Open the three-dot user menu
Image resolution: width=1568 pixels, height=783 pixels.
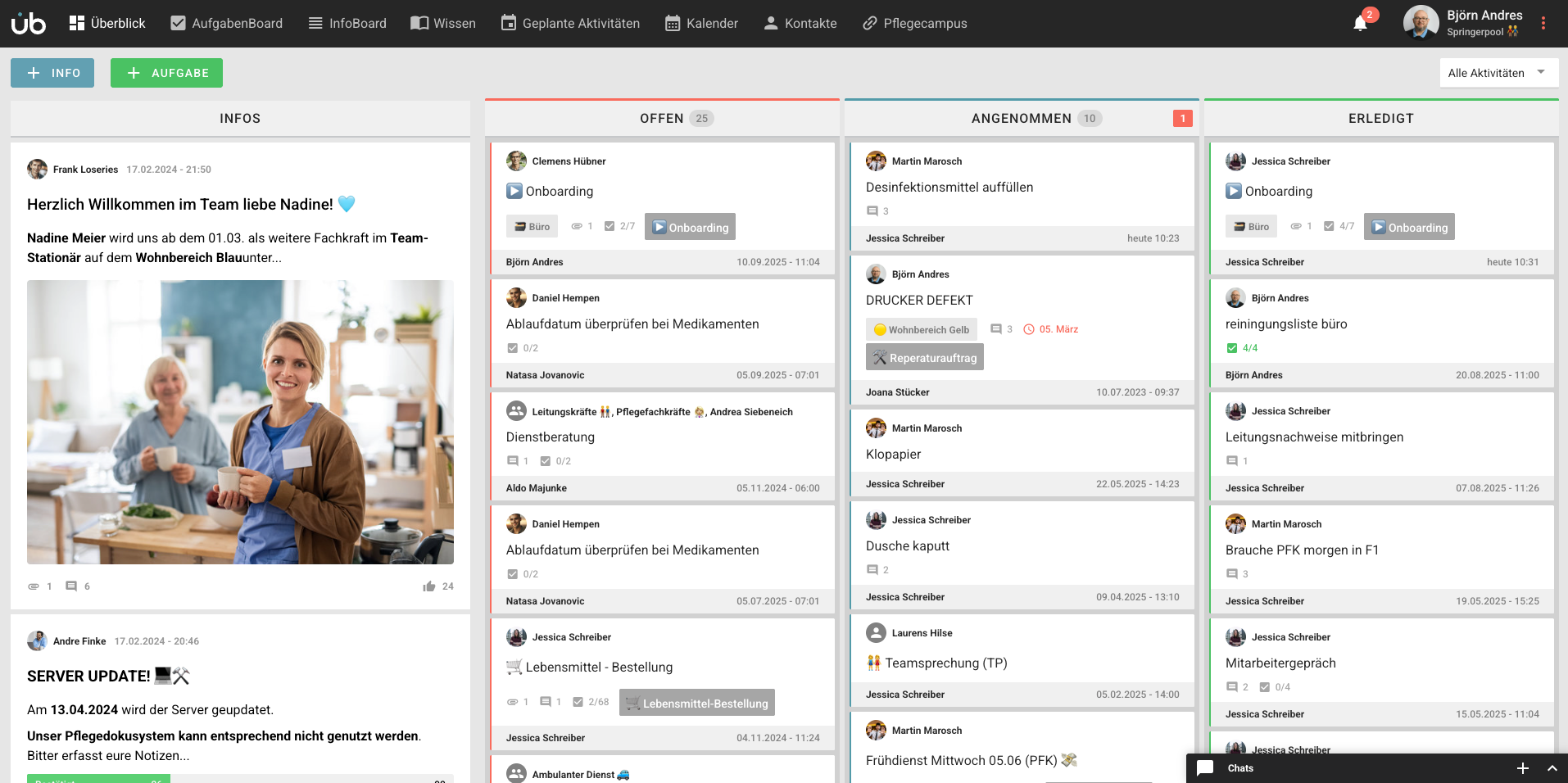(x=1543, y=24)
